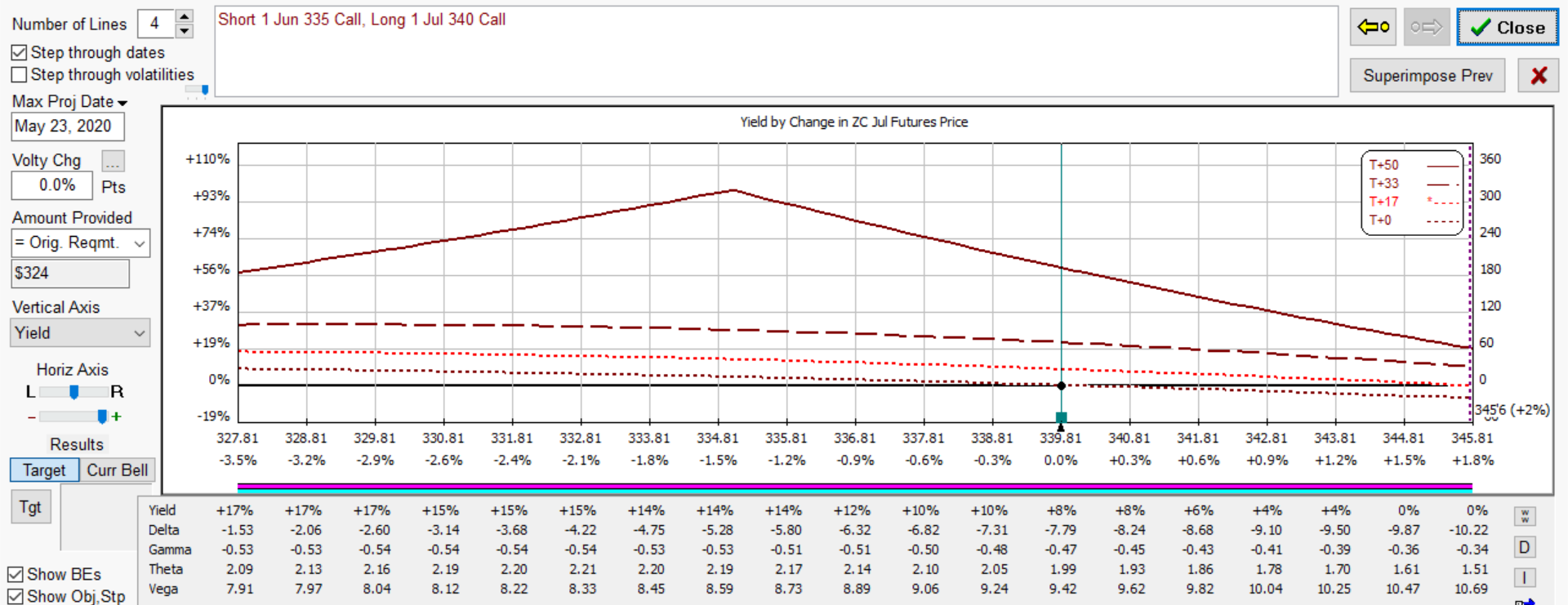Viewport: 1568px width, 605px height.
Task: Click the chart title Yield by Change text
Action: pyautogui.click(x=854, y=122)
